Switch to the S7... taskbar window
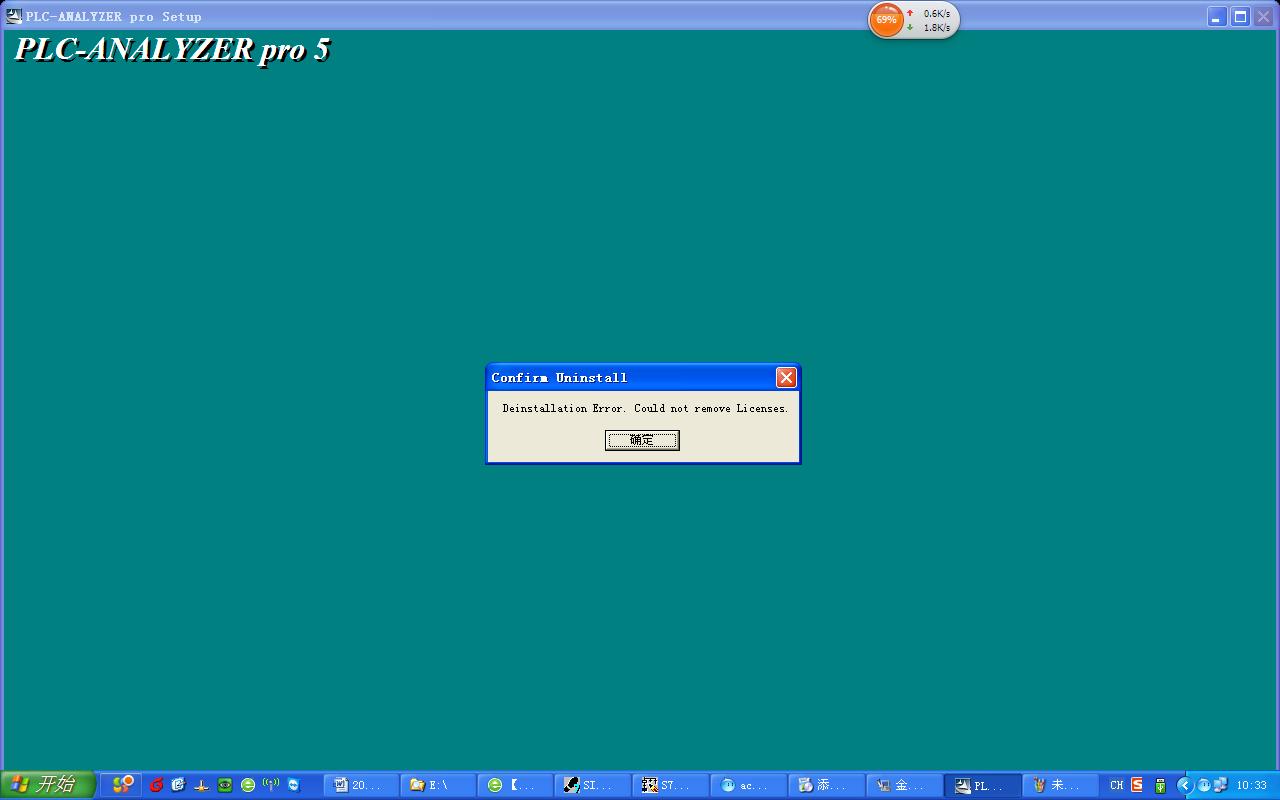This screenshot has height=800, width=1280. [671, 785]
